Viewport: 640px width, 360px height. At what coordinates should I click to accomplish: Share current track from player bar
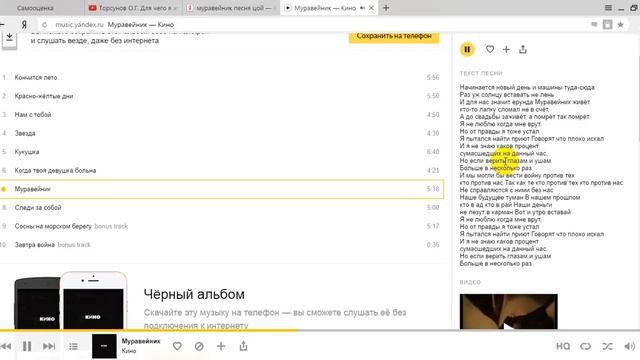point(243,346)
